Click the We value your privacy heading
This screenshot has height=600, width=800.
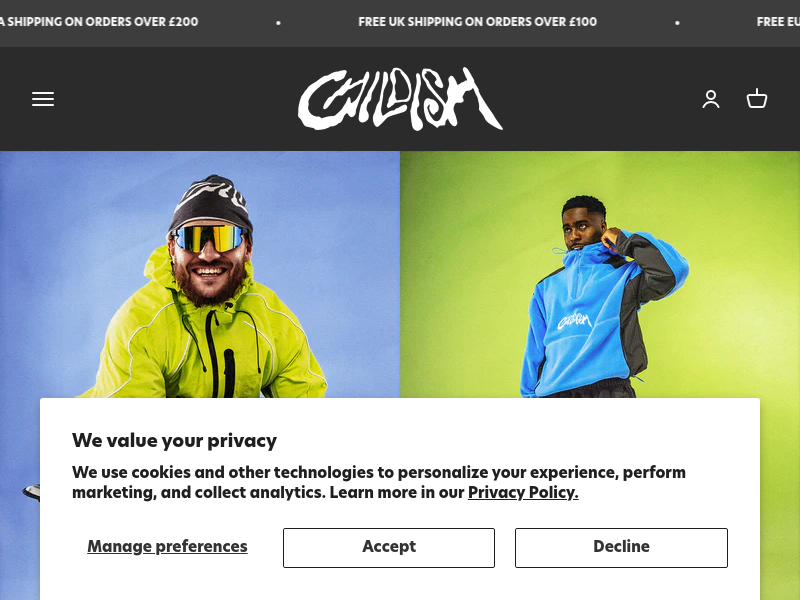[174, 440]
